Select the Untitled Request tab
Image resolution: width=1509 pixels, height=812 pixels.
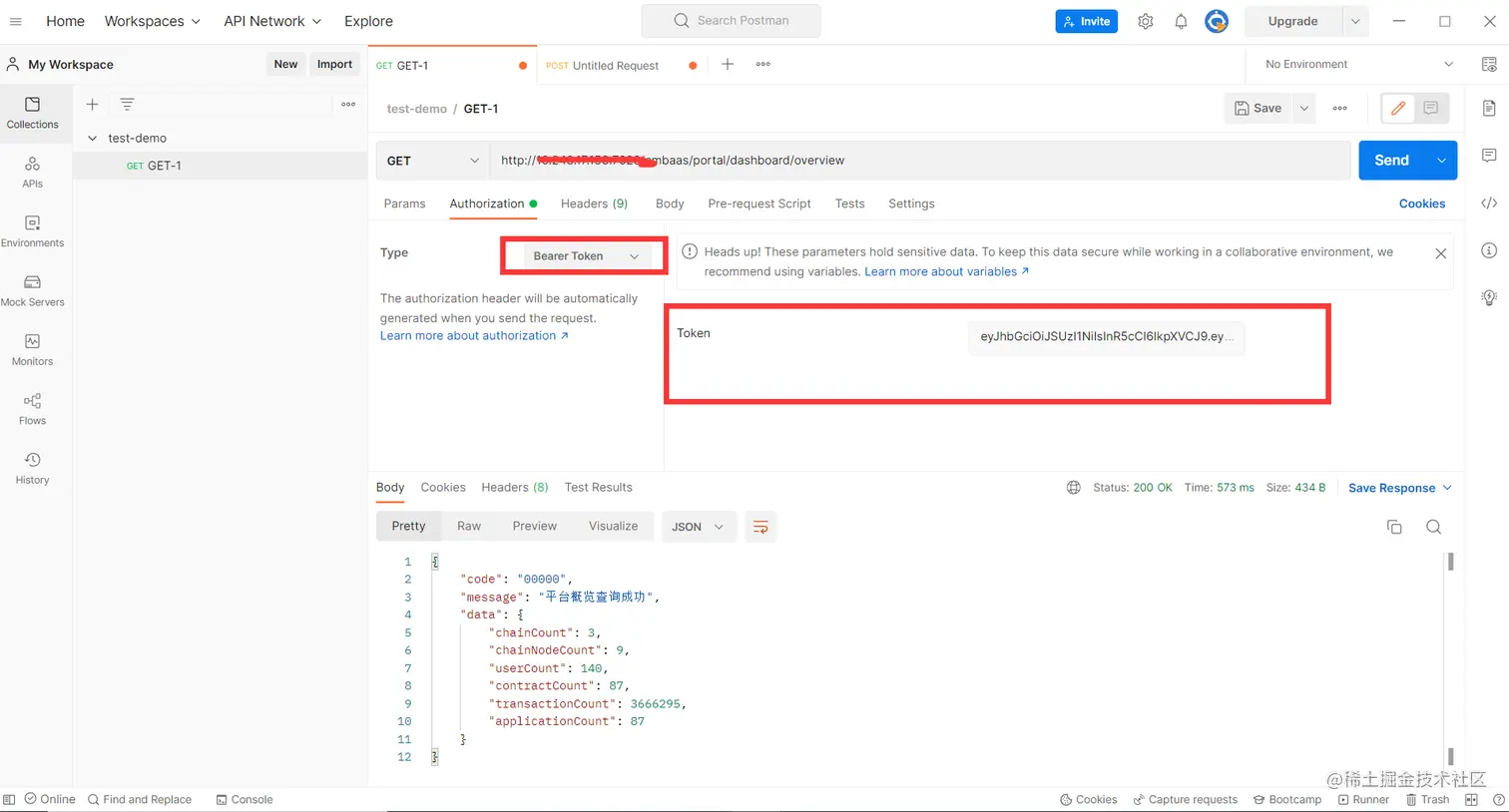617,66
